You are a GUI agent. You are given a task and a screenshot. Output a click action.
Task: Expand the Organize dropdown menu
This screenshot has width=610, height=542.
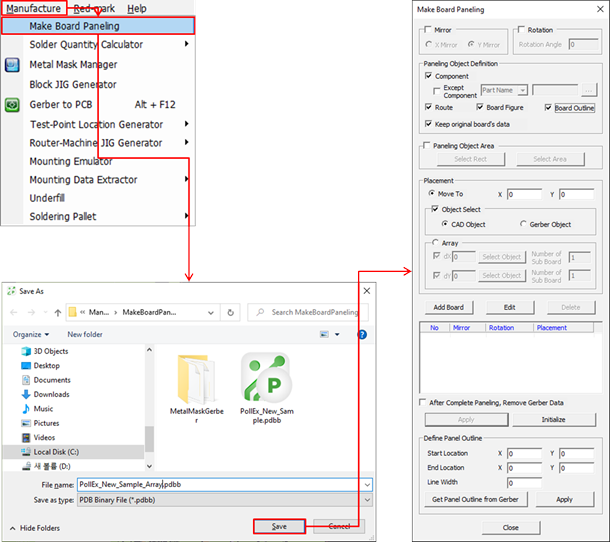[32, 334]
